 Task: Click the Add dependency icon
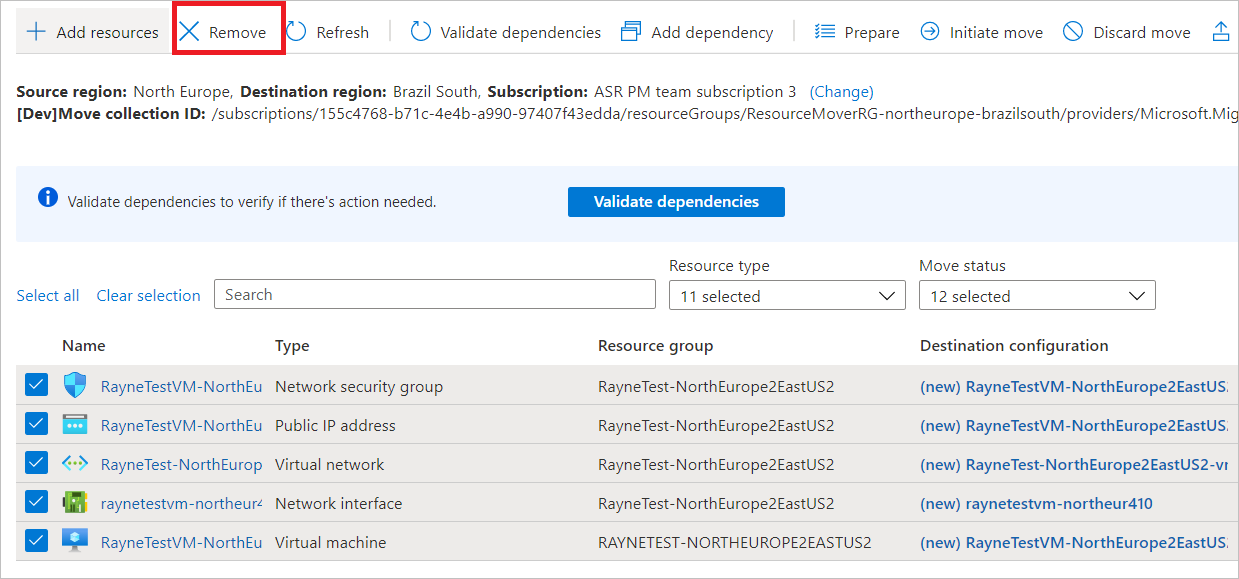631,32
